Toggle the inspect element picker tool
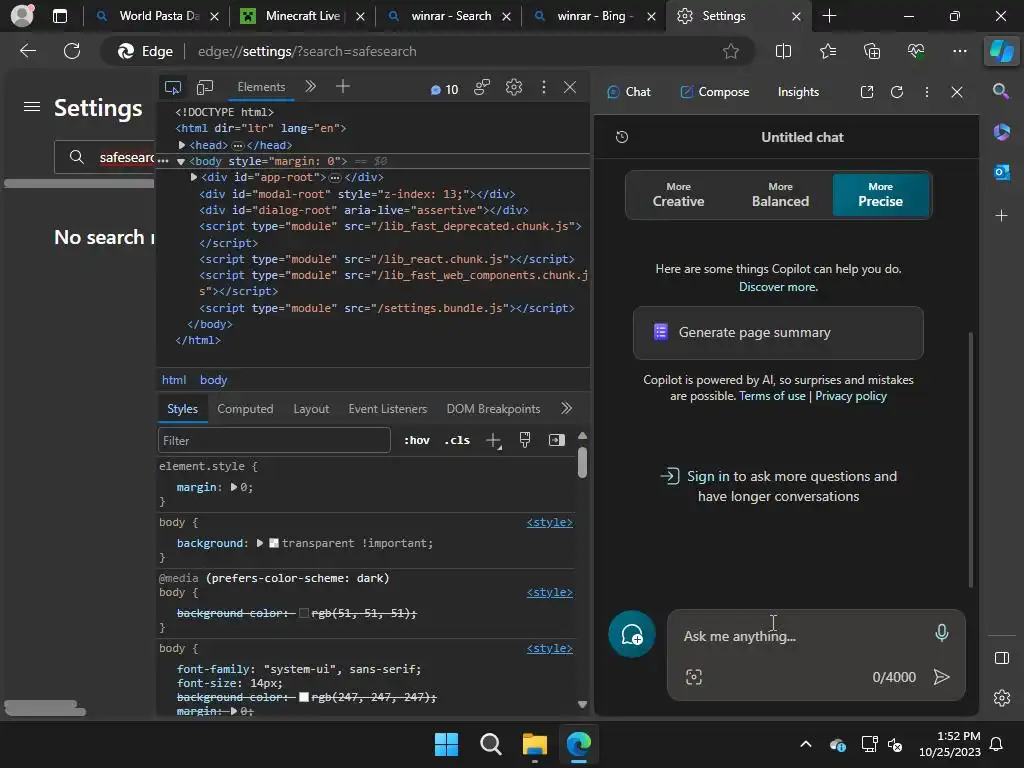 tap(173, 87)
